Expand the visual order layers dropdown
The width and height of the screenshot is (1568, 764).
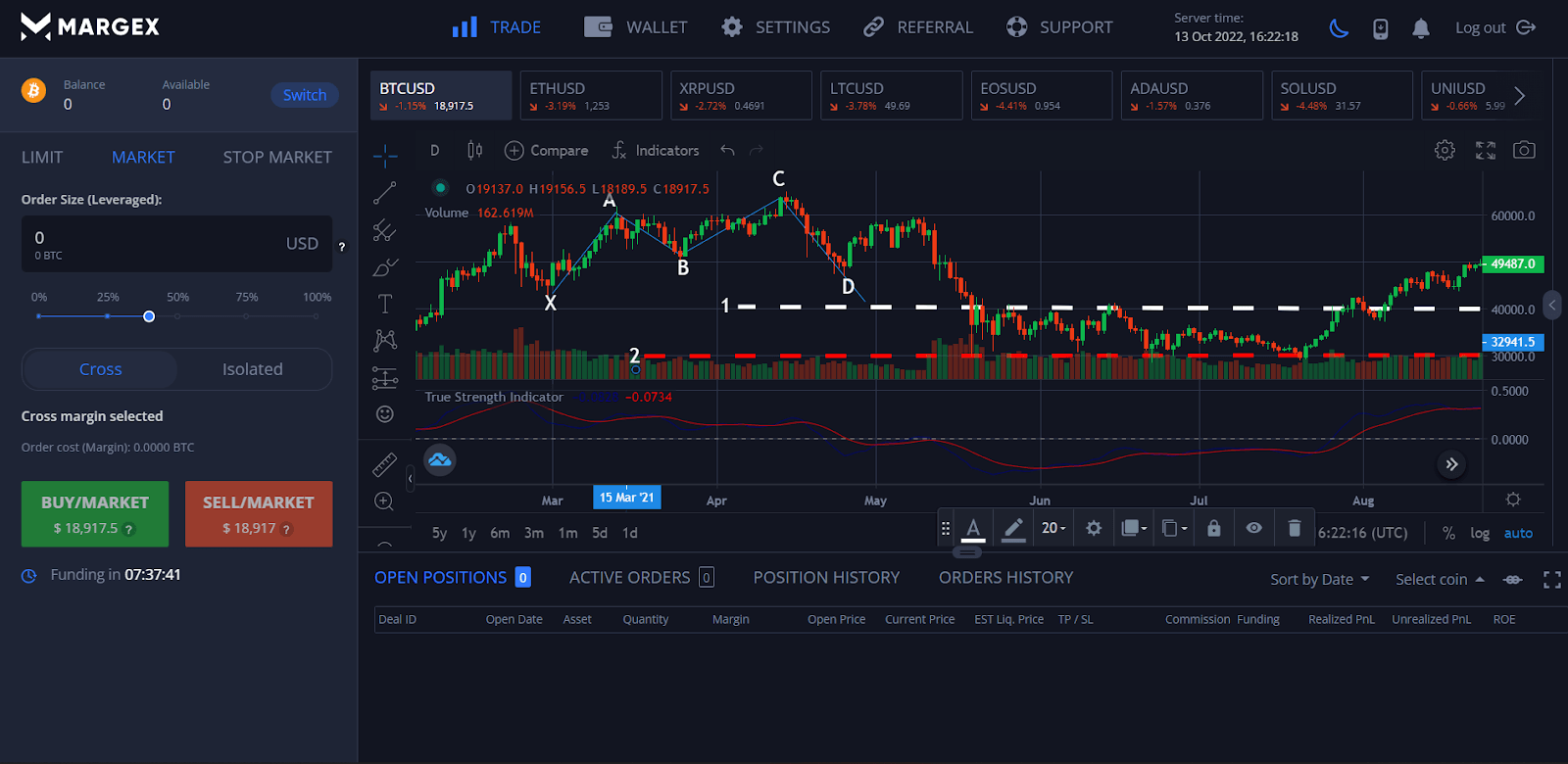[1134, 529]
